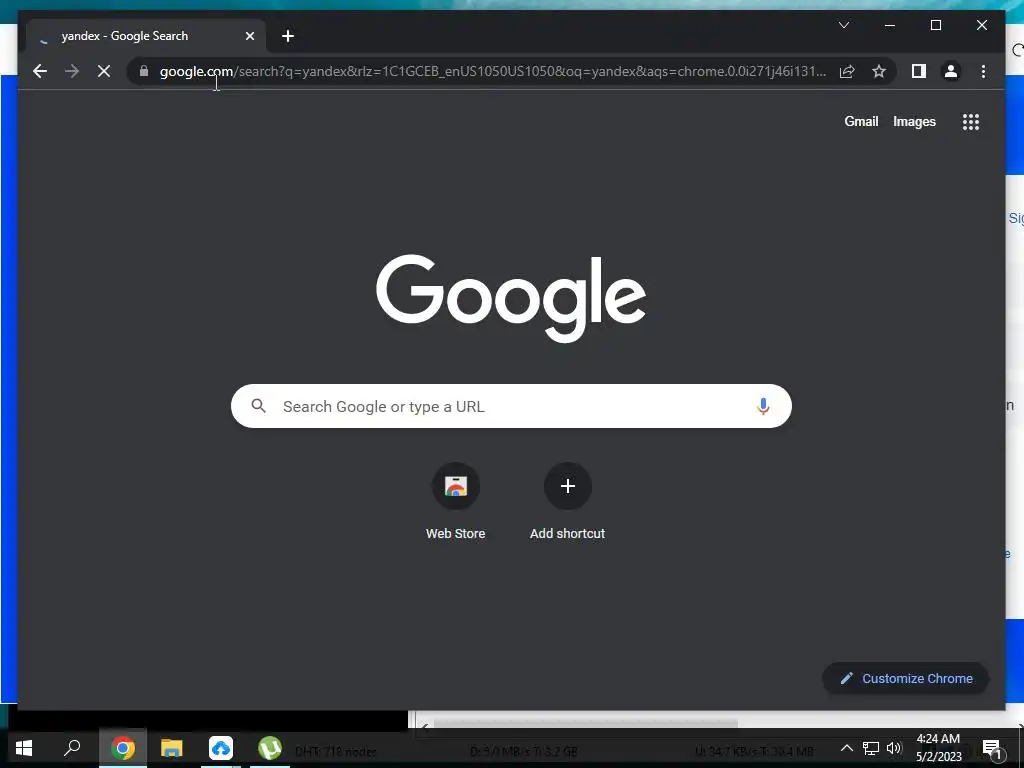Screen dimensions: 1024x768
Task: Click the address bar URL text
Action: tap(492, 71)
